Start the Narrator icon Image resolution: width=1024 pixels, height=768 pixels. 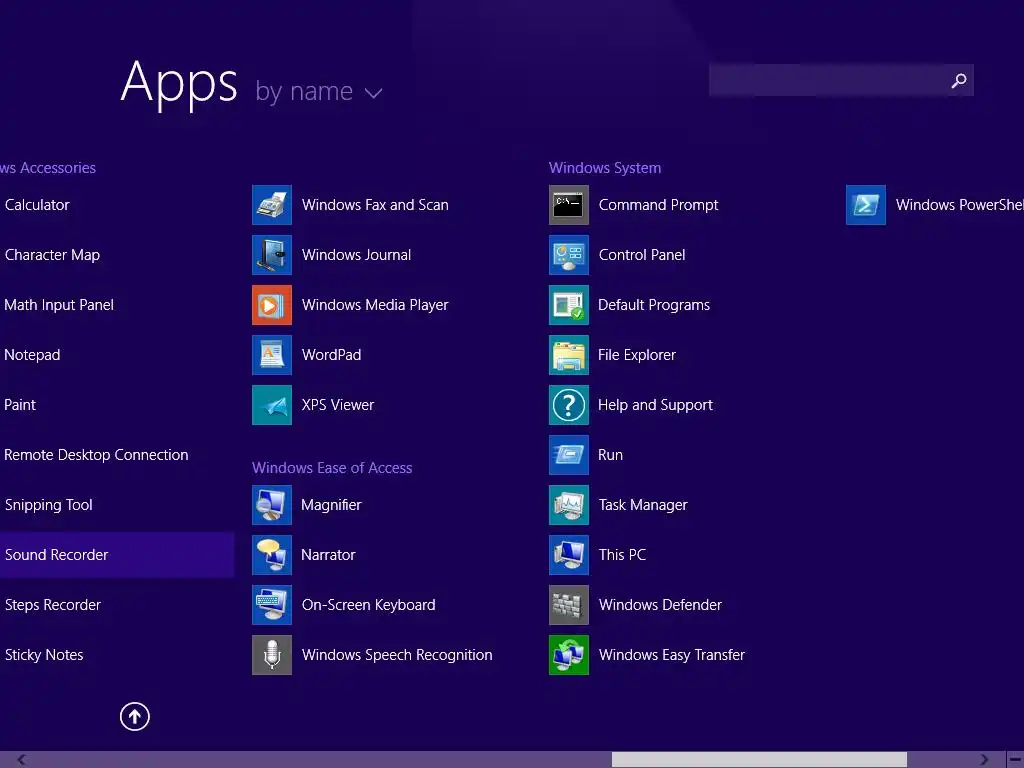[x=272, y=555]
